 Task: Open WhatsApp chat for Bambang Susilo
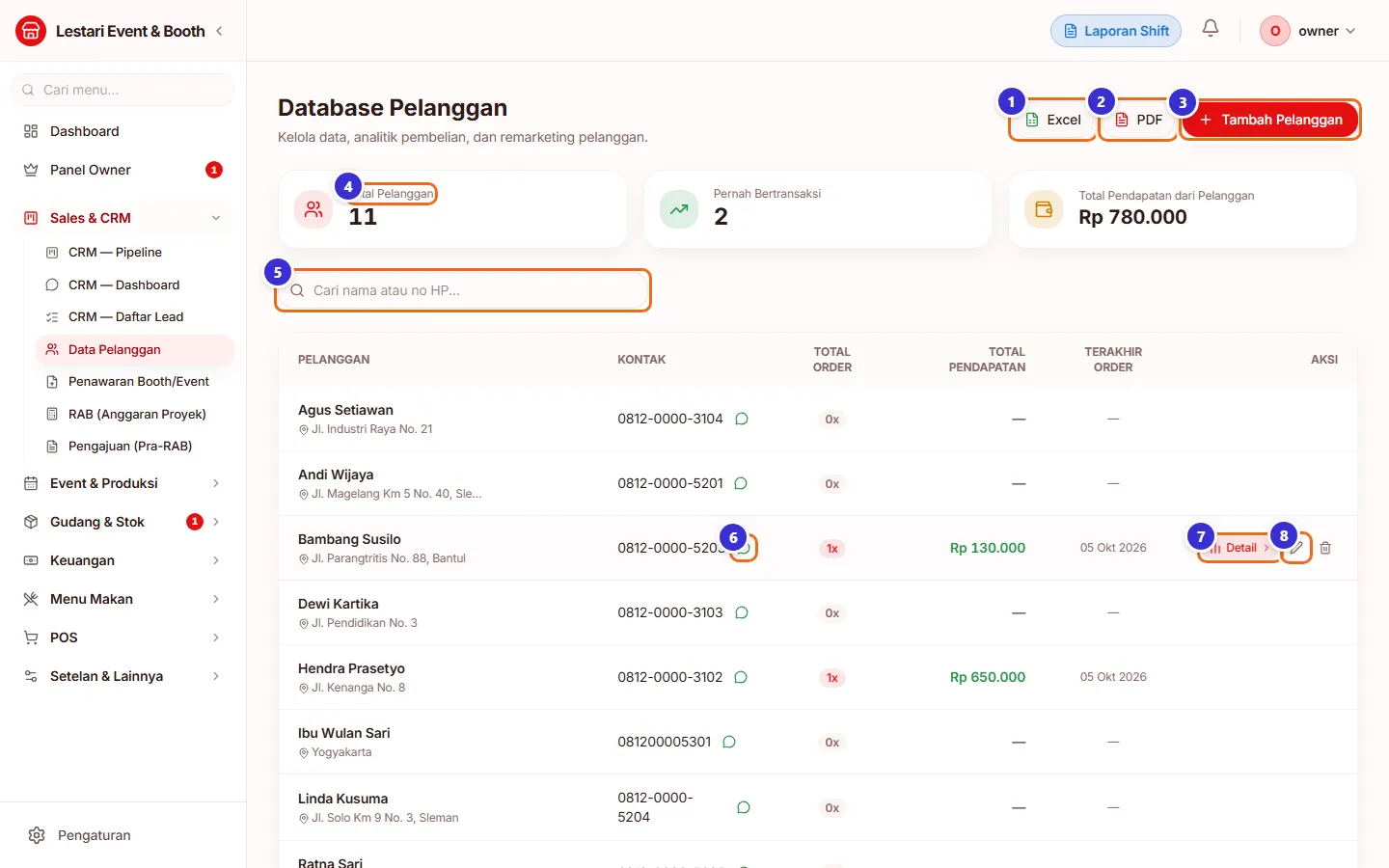[744, 548]
